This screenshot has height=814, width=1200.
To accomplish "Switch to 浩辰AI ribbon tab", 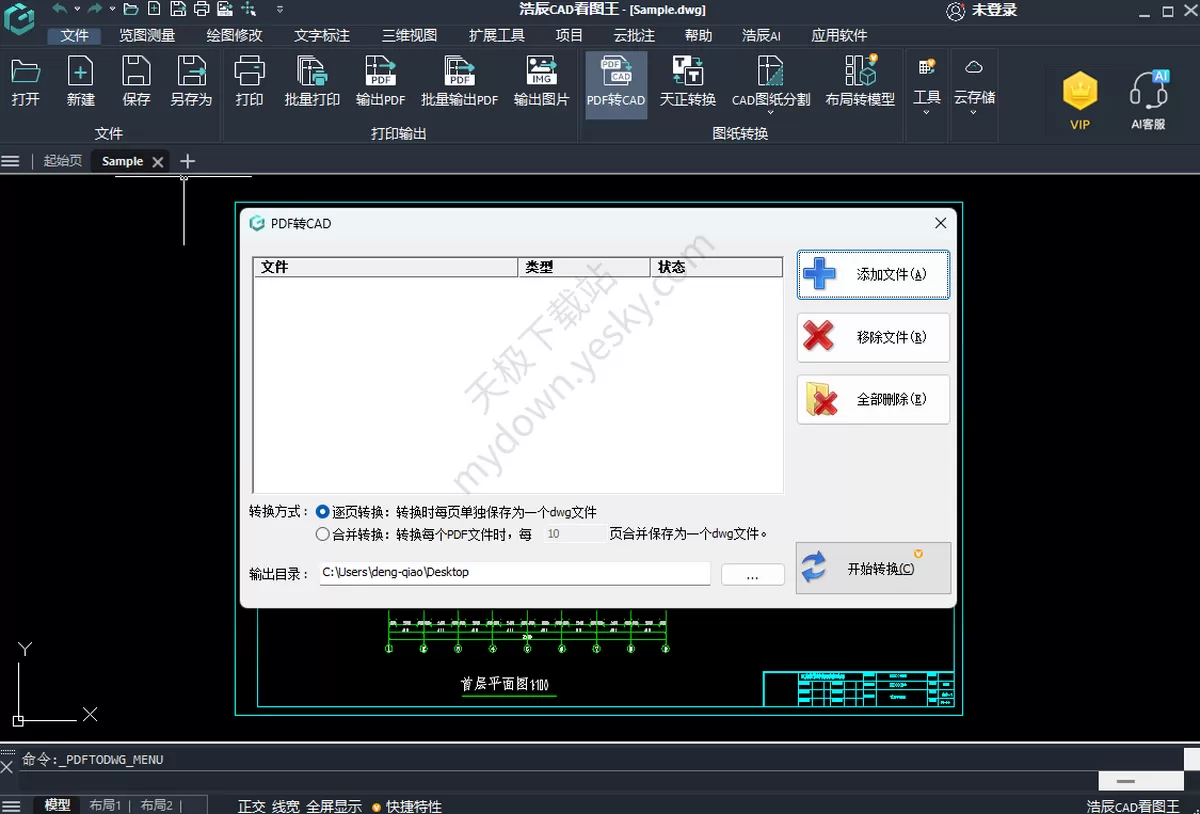I will click(761, 35).
